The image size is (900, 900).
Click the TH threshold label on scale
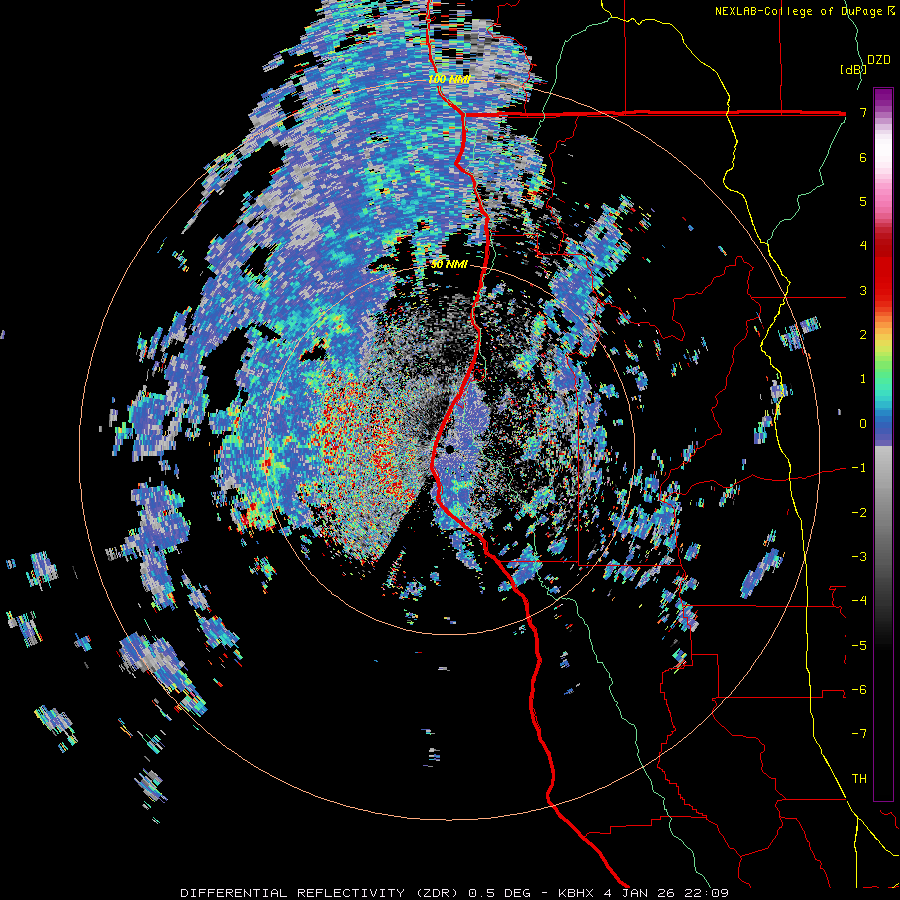coord(859,779)
